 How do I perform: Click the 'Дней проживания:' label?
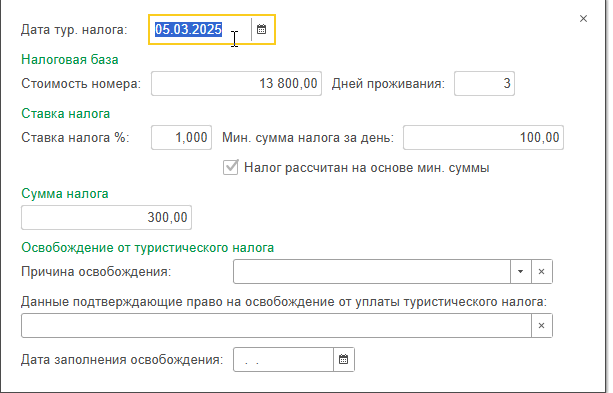tap(388, 84)
